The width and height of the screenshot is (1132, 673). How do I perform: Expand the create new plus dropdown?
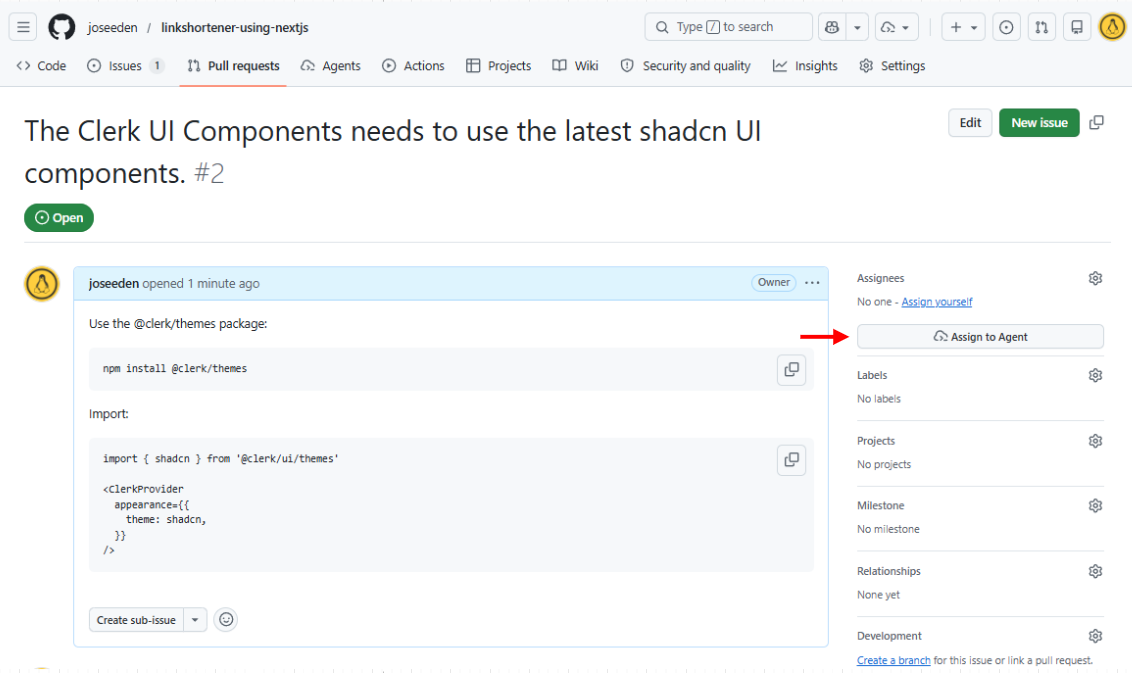[x=963, y=27]
